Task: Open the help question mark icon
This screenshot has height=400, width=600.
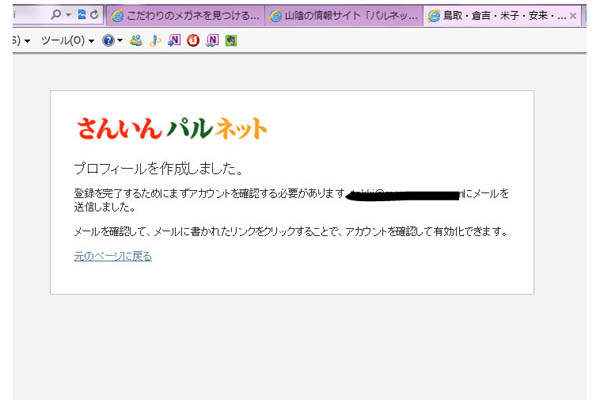Action: (x=108, y=40)
